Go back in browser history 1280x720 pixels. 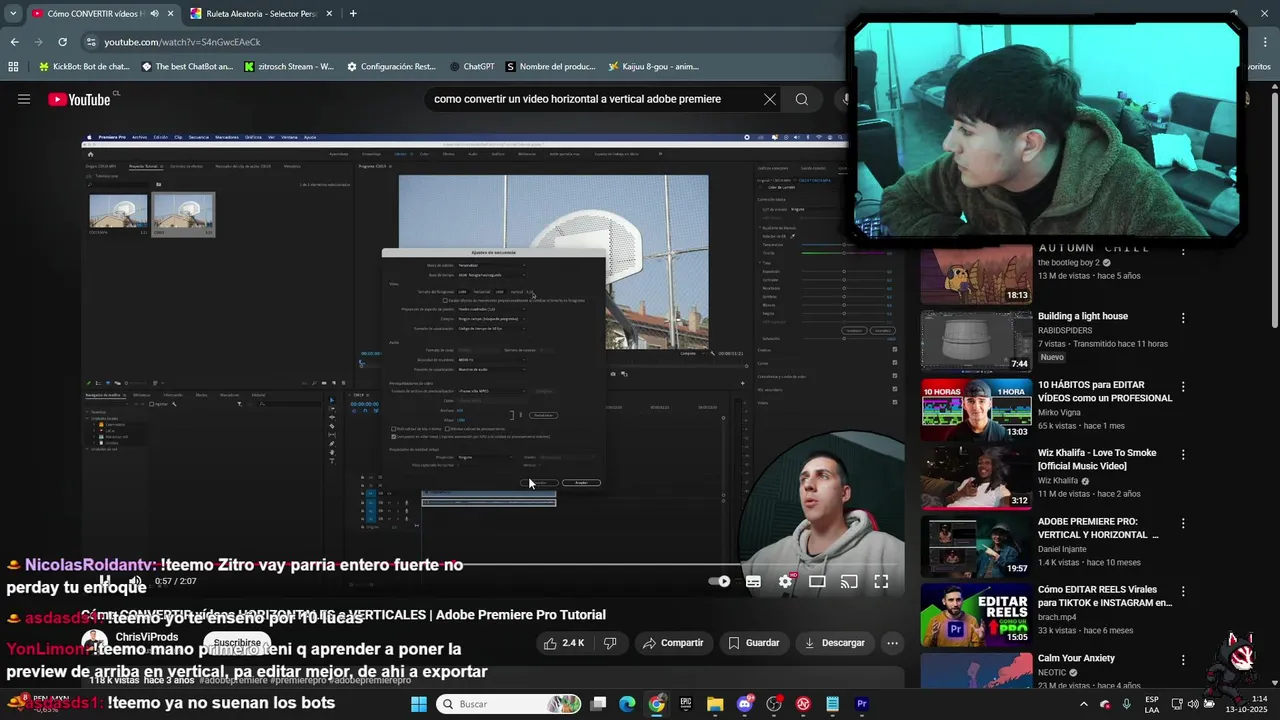14,42
